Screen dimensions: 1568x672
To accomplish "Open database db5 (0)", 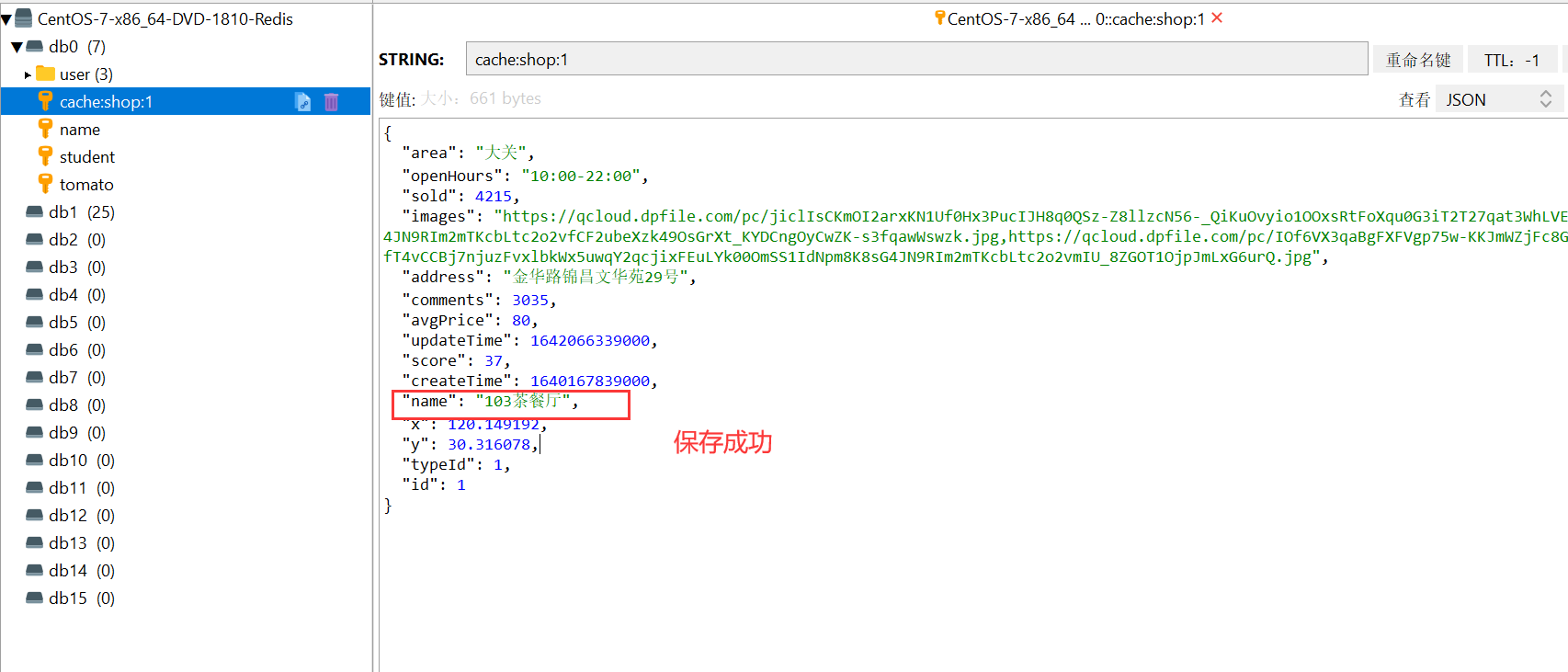I will pyautogui.click(x=77, y=323).
